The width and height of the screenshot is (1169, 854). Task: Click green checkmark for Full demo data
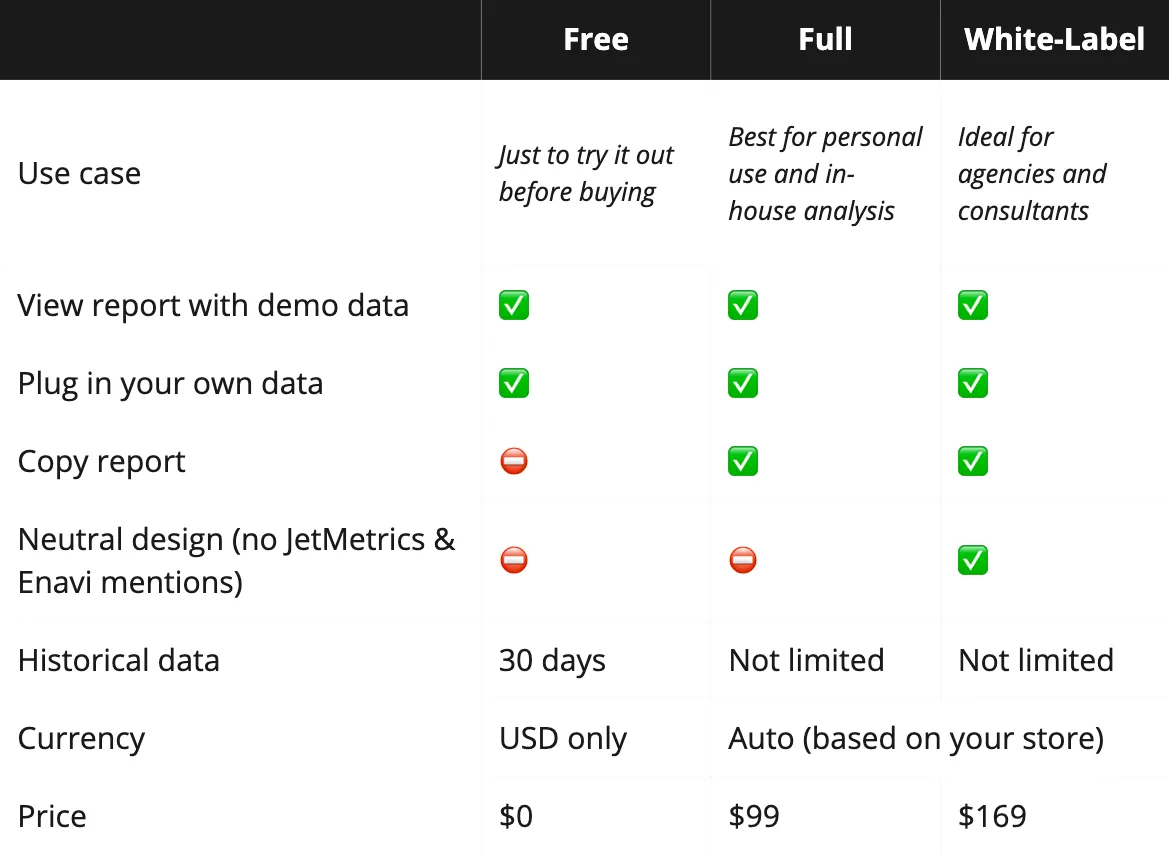pyautogui.click(x=743, y=305)
